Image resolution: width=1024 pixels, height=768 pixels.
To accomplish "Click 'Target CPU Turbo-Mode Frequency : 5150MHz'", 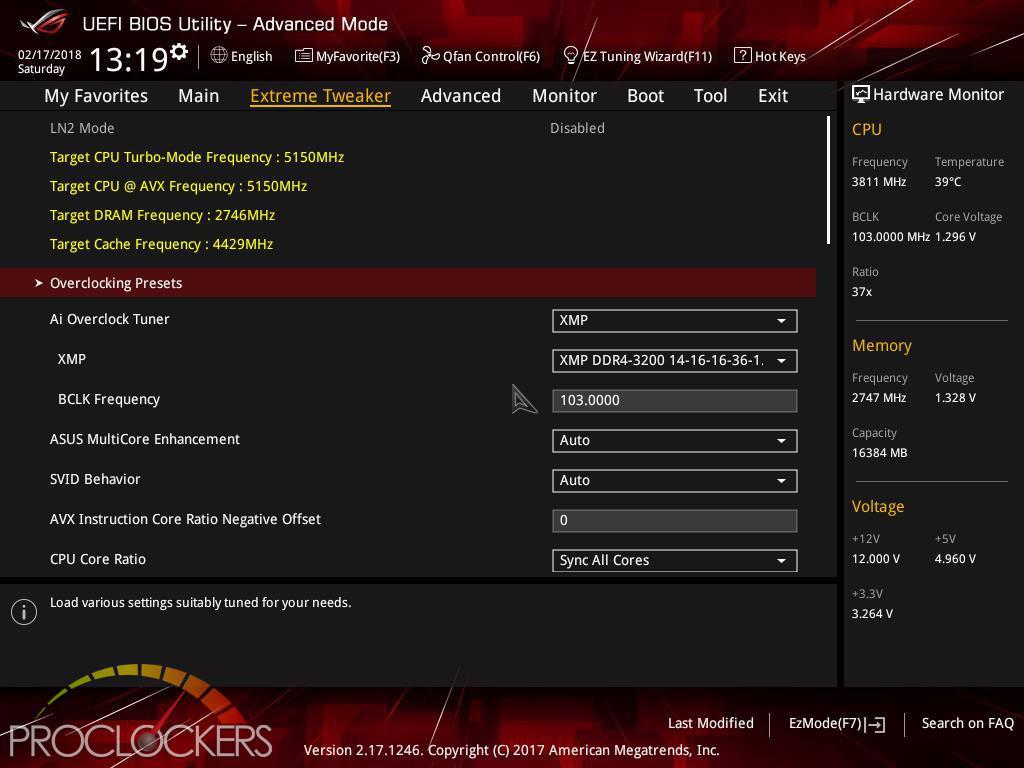I will pos(197,157).
